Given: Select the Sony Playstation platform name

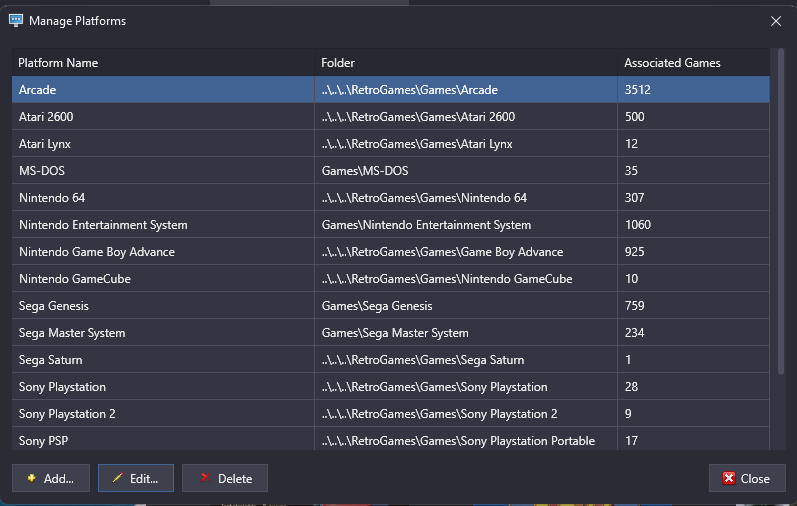Looking at the screenshot, I should click(x=62, y=386).
